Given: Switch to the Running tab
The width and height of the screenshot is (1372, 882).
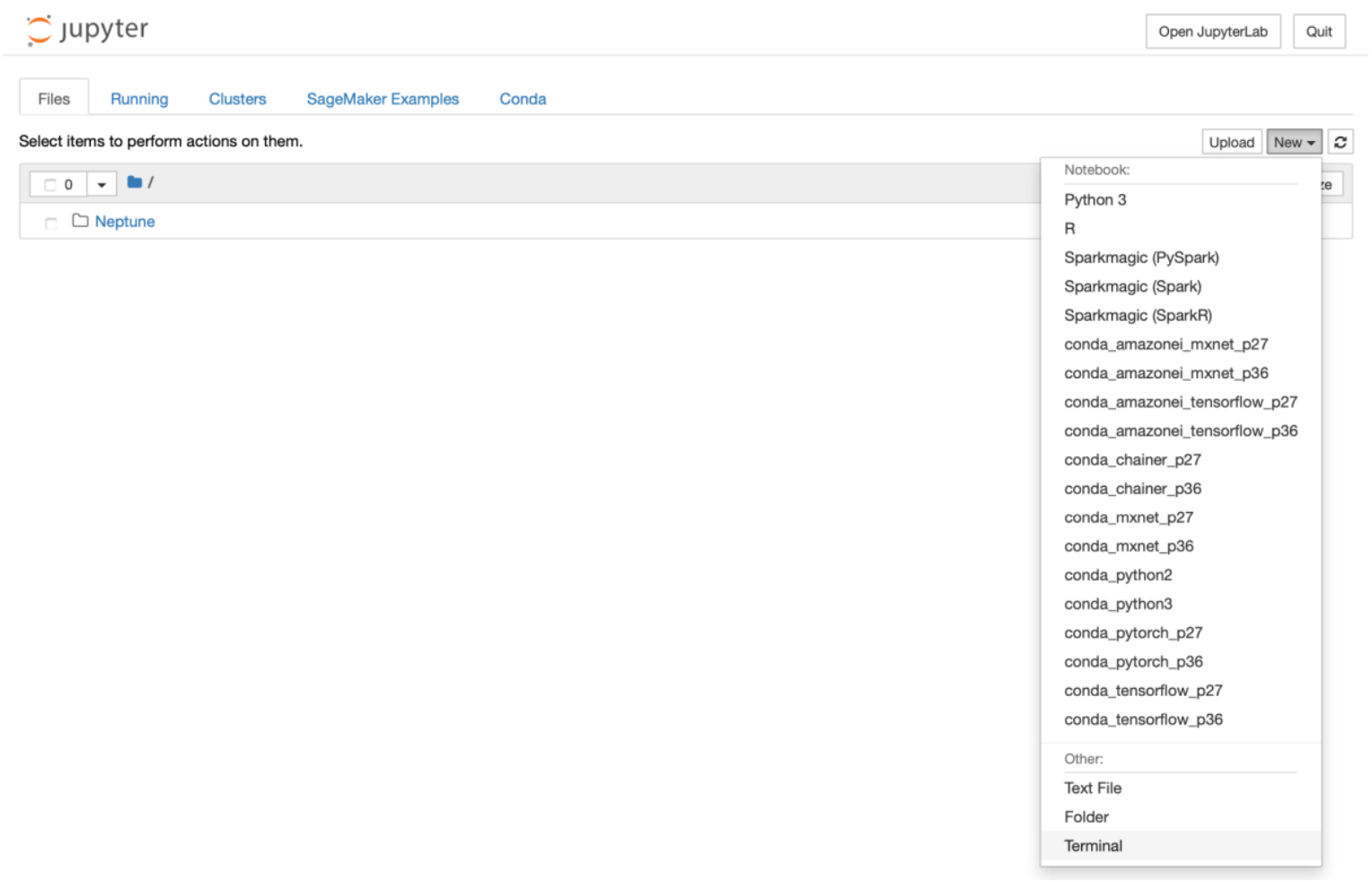Looking at the screenshot, I should [x=139, y=98].
